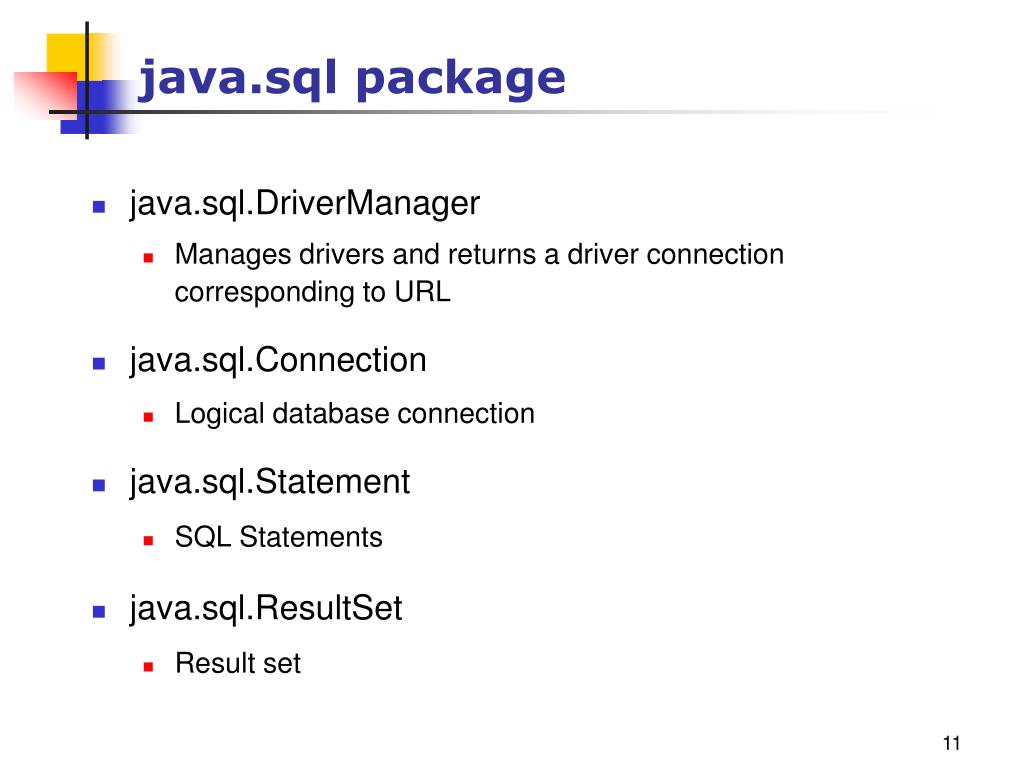Select the Manages drivers description line
This screenshot has height=768, width=1024.
pyautogui.click(x=479, y=254)
